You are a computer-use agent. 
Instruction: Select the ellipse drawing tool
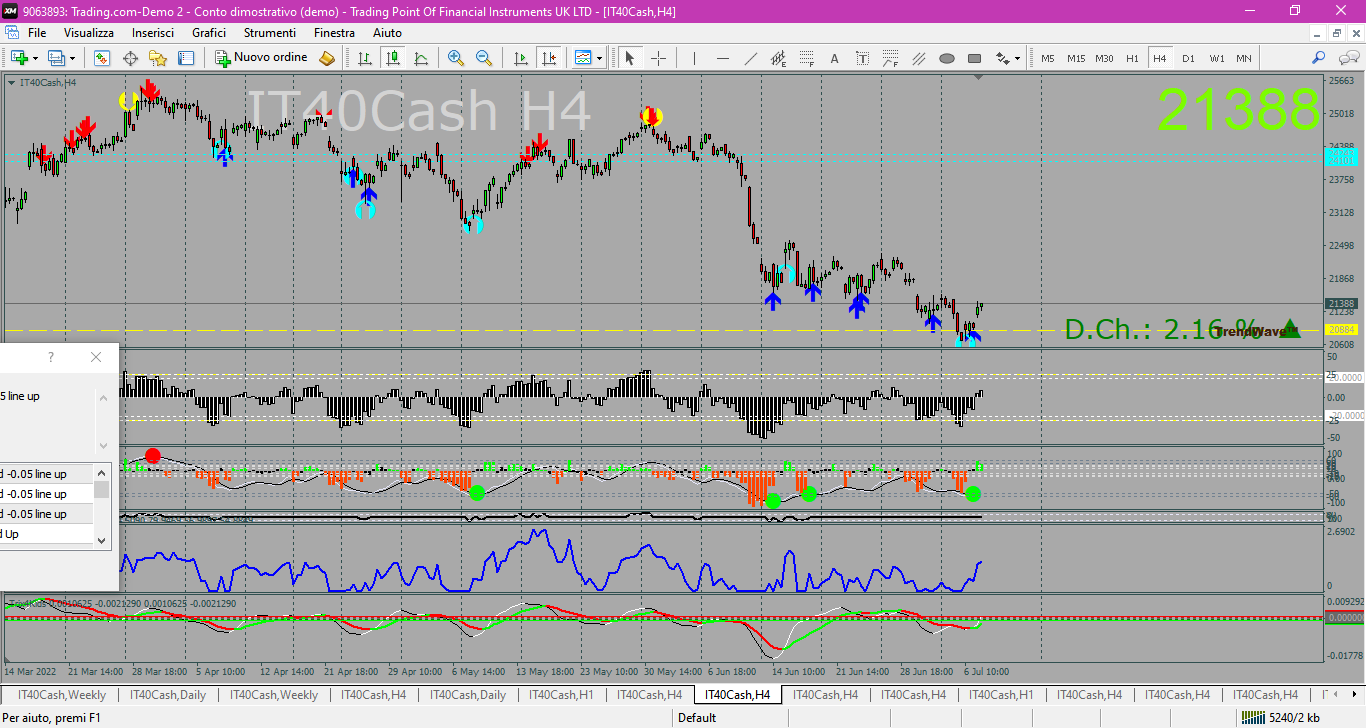point(947,58)
